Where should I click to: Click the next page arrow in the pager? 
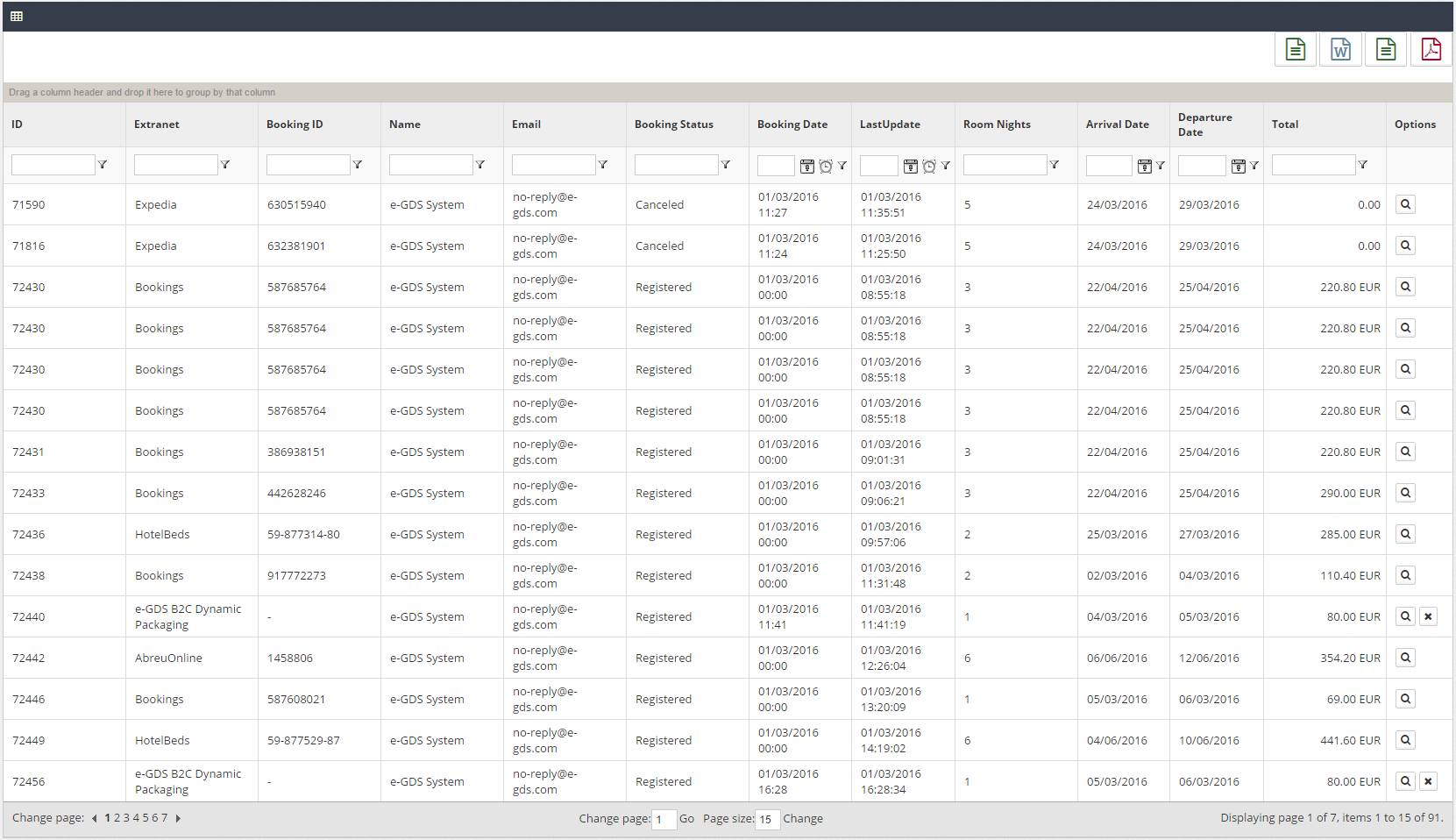pyautogui.click(x=178, y=818)
